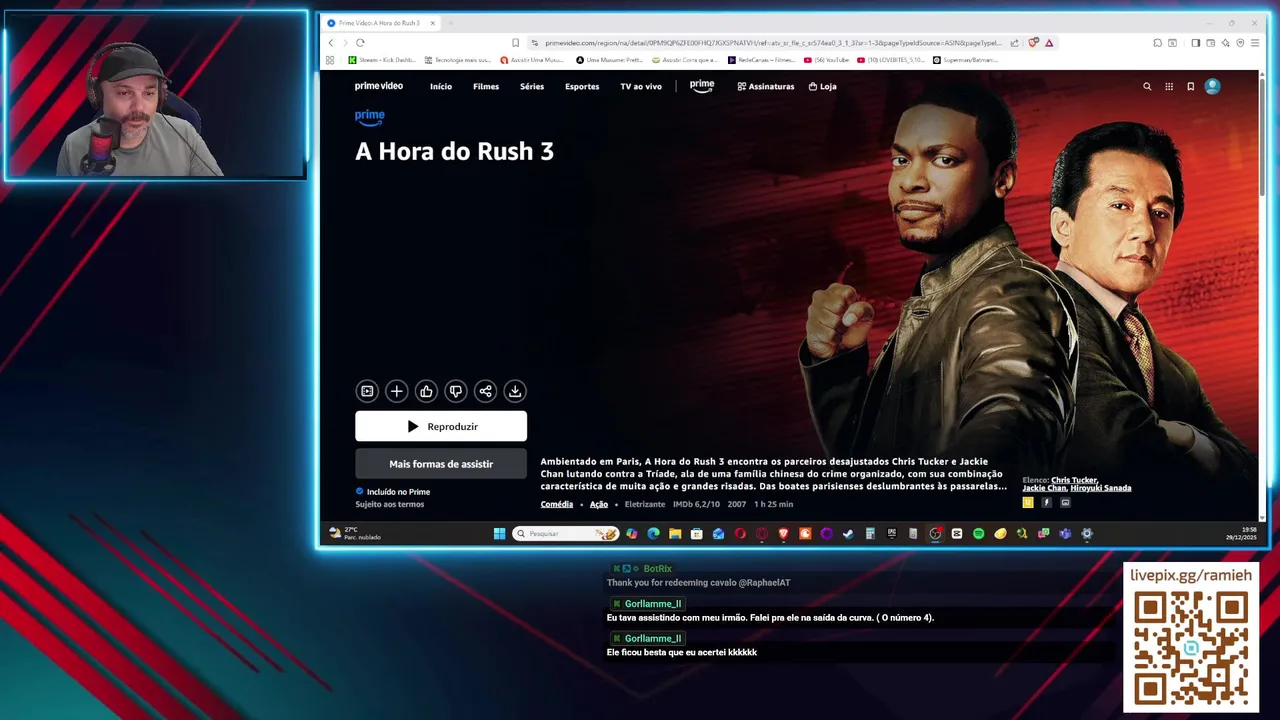Click the browser page vertical scrollbar

[x=1262, y=135]
